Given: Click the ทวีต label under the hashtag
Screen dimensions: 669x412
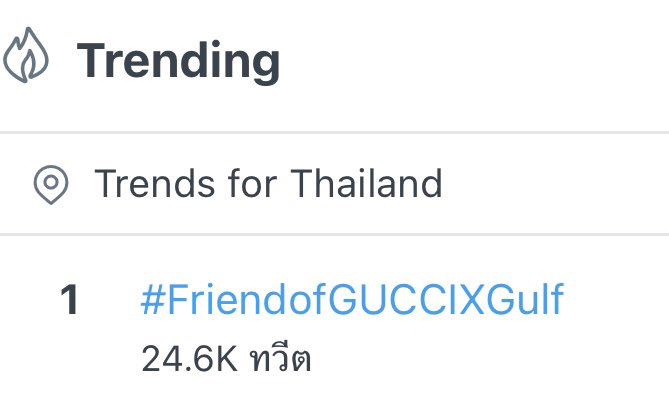Looking at the screenshot, I should click(x=281, y=359).
